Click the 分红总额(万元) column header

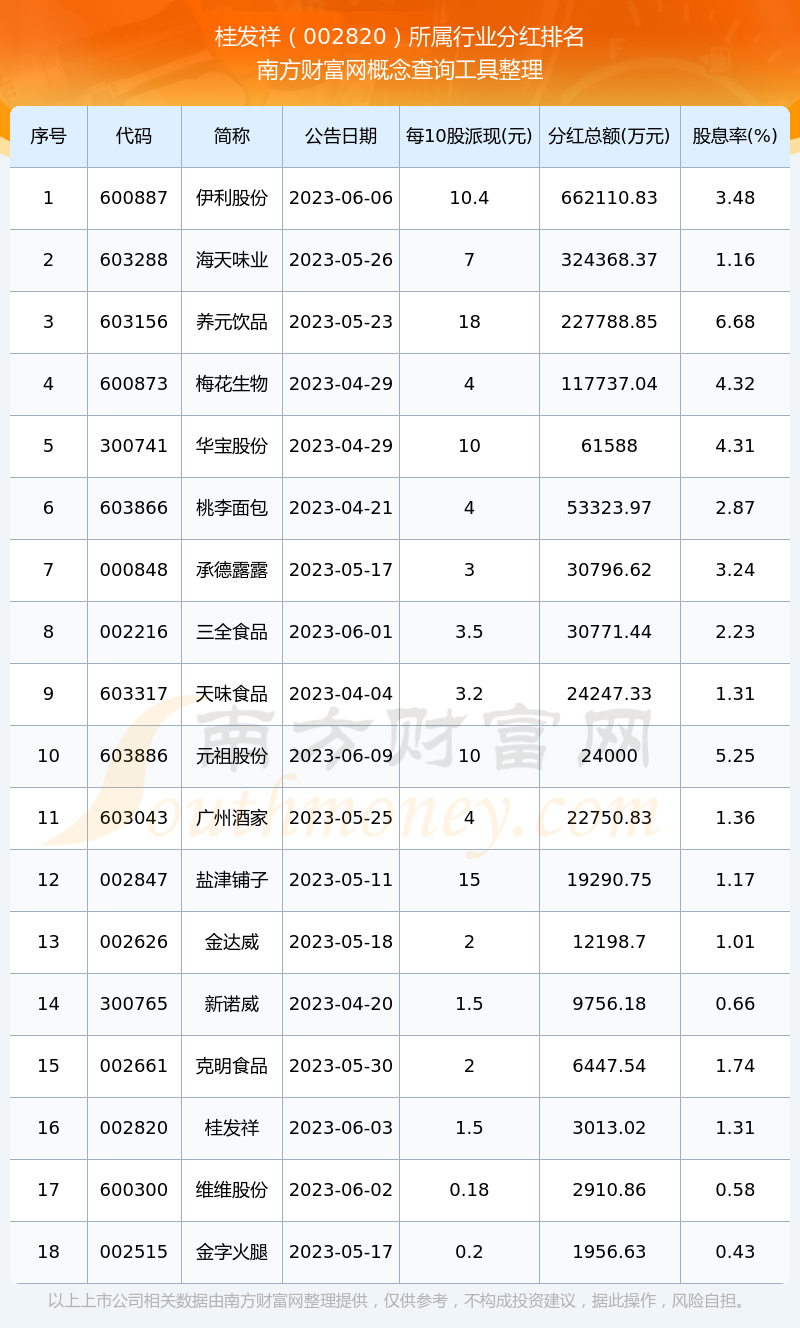609,136
